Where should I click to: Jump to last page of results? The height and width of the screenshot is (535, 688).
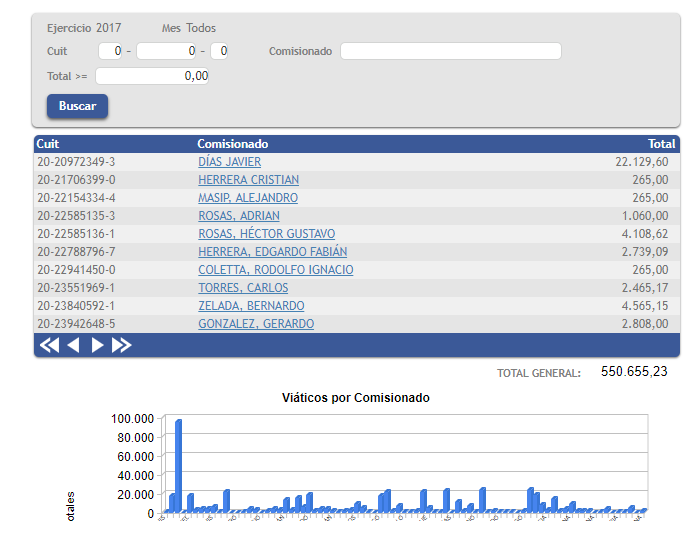(x=122, y=345)
